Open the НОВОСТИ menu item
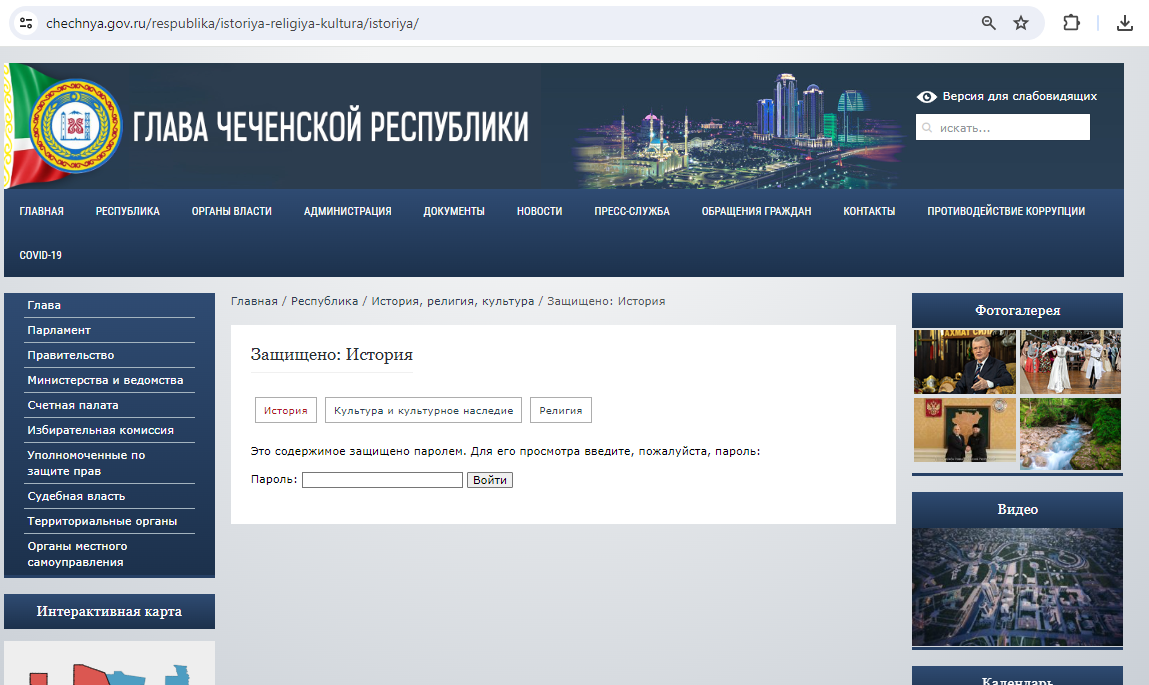 539,211
